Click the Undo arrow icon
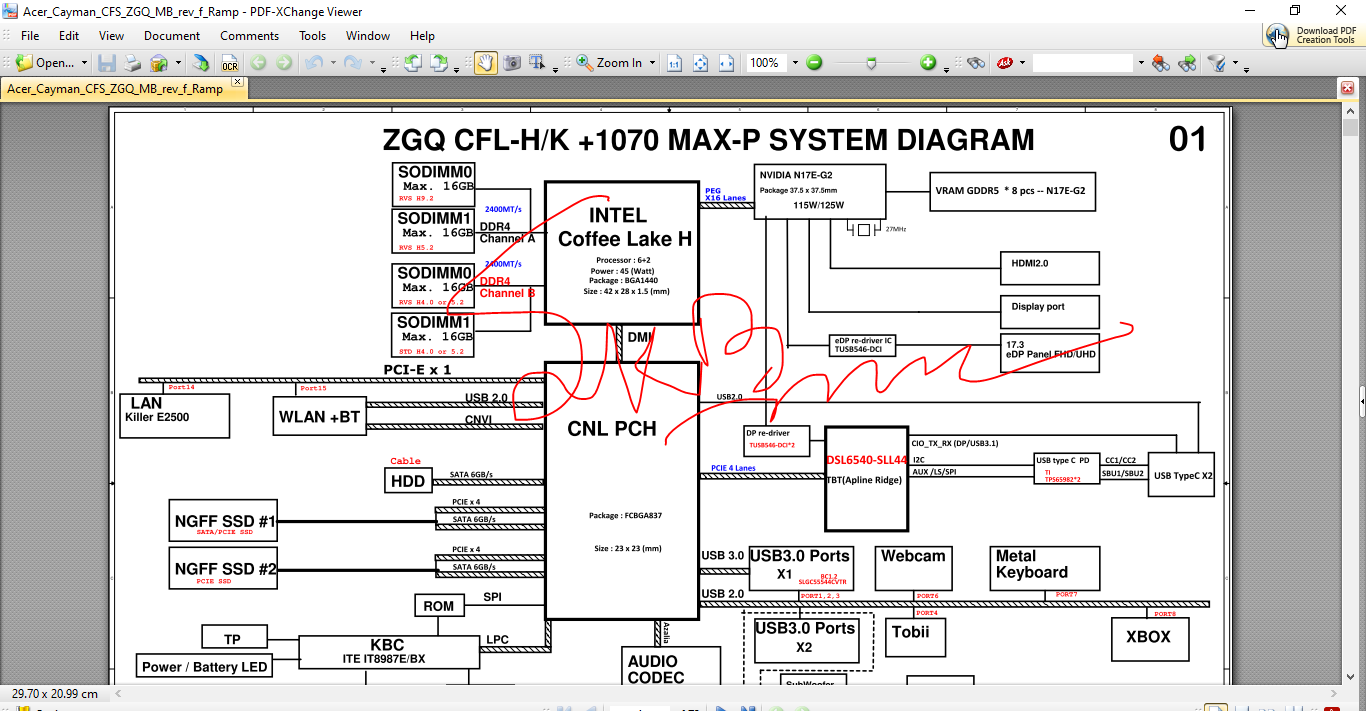Image resolution: width=1366 pixels, height=711 pixels. (x=313, y=63)
